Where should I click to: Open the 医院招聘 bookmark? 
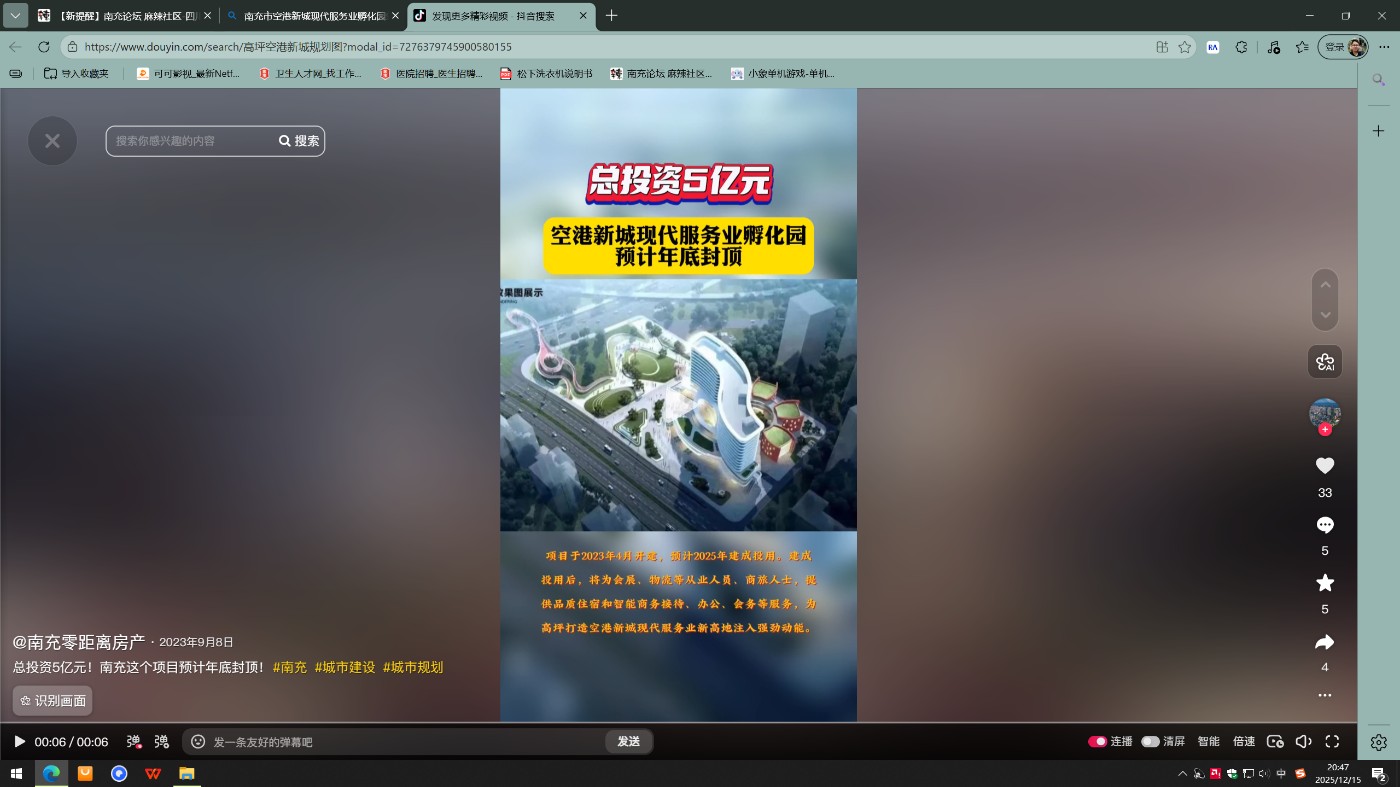[x=431, y=74]
